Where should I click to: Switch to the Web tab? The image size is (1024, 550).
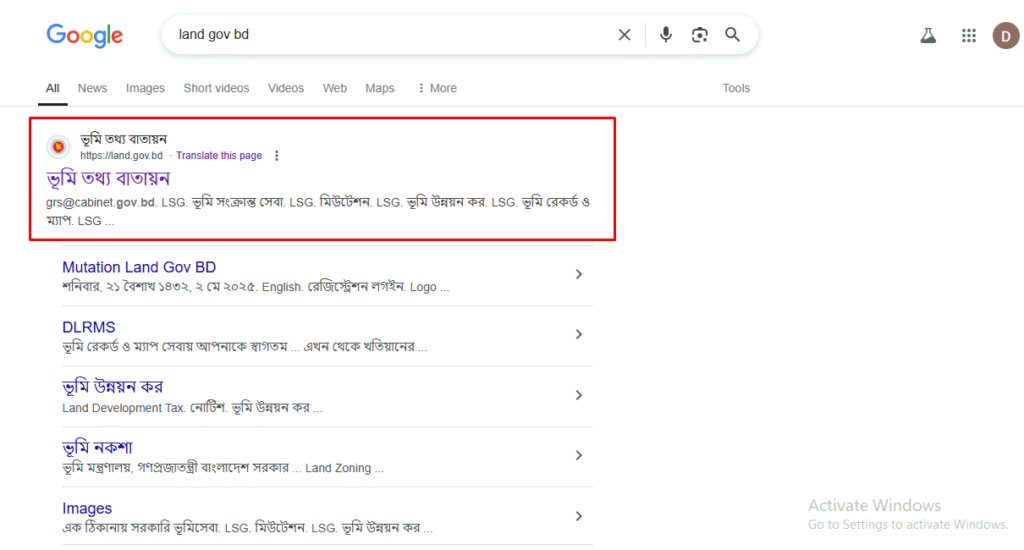point(334,88)
